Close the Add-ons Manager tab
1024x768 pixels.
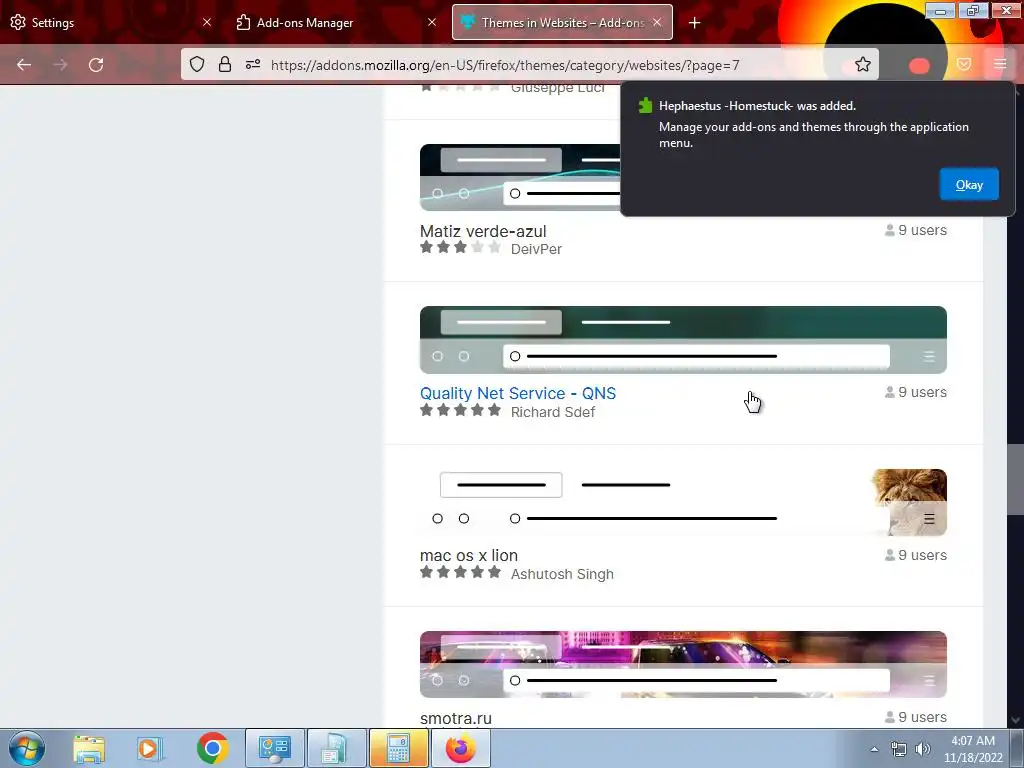(432, 22)
